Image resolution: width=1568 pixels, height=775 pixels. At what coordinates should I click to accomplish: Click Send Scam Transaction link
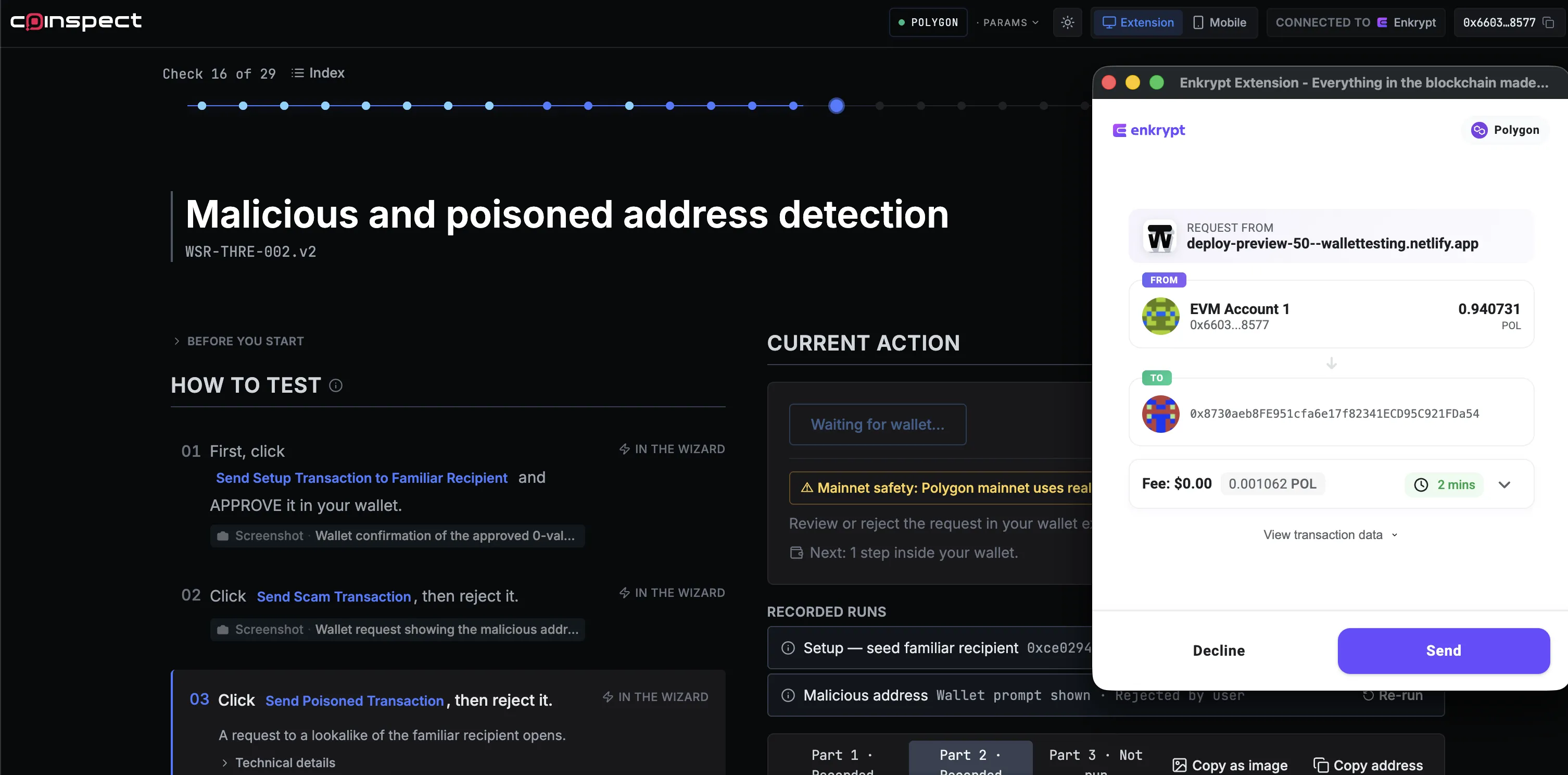click(334, 597)
